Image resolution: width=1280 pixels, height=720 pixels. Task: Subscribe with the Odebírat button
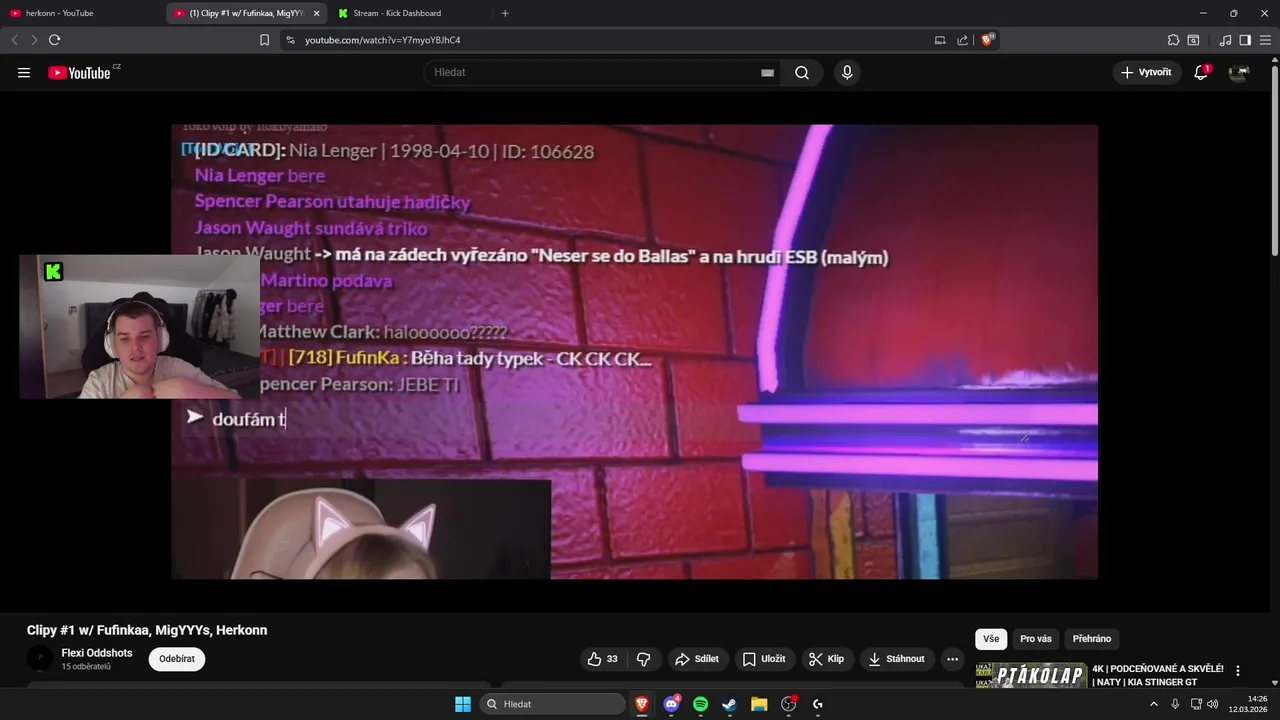[177, 659]
